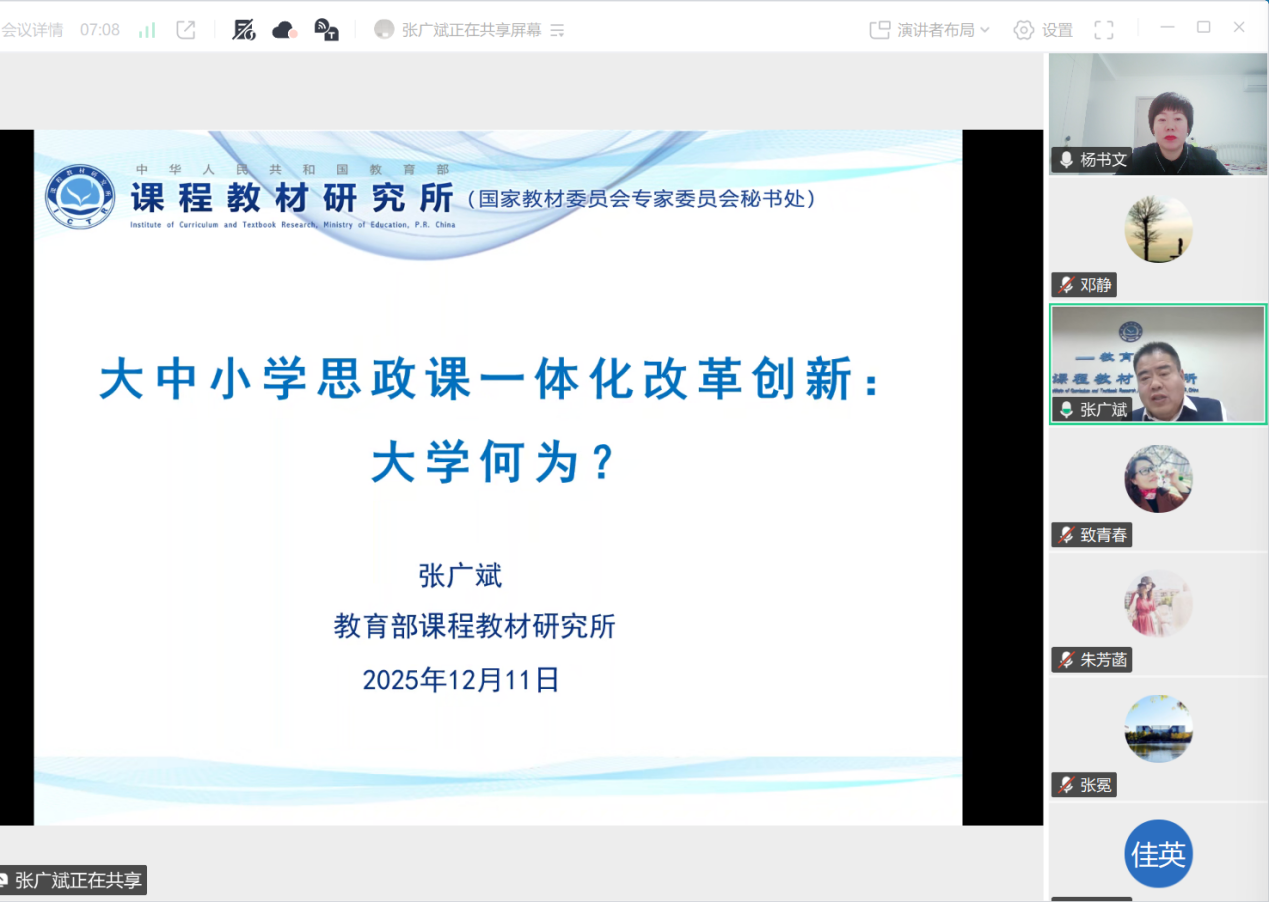Enter fullscreen mode with the brackets icon
1269x902 pixels.
(1103, 30)
